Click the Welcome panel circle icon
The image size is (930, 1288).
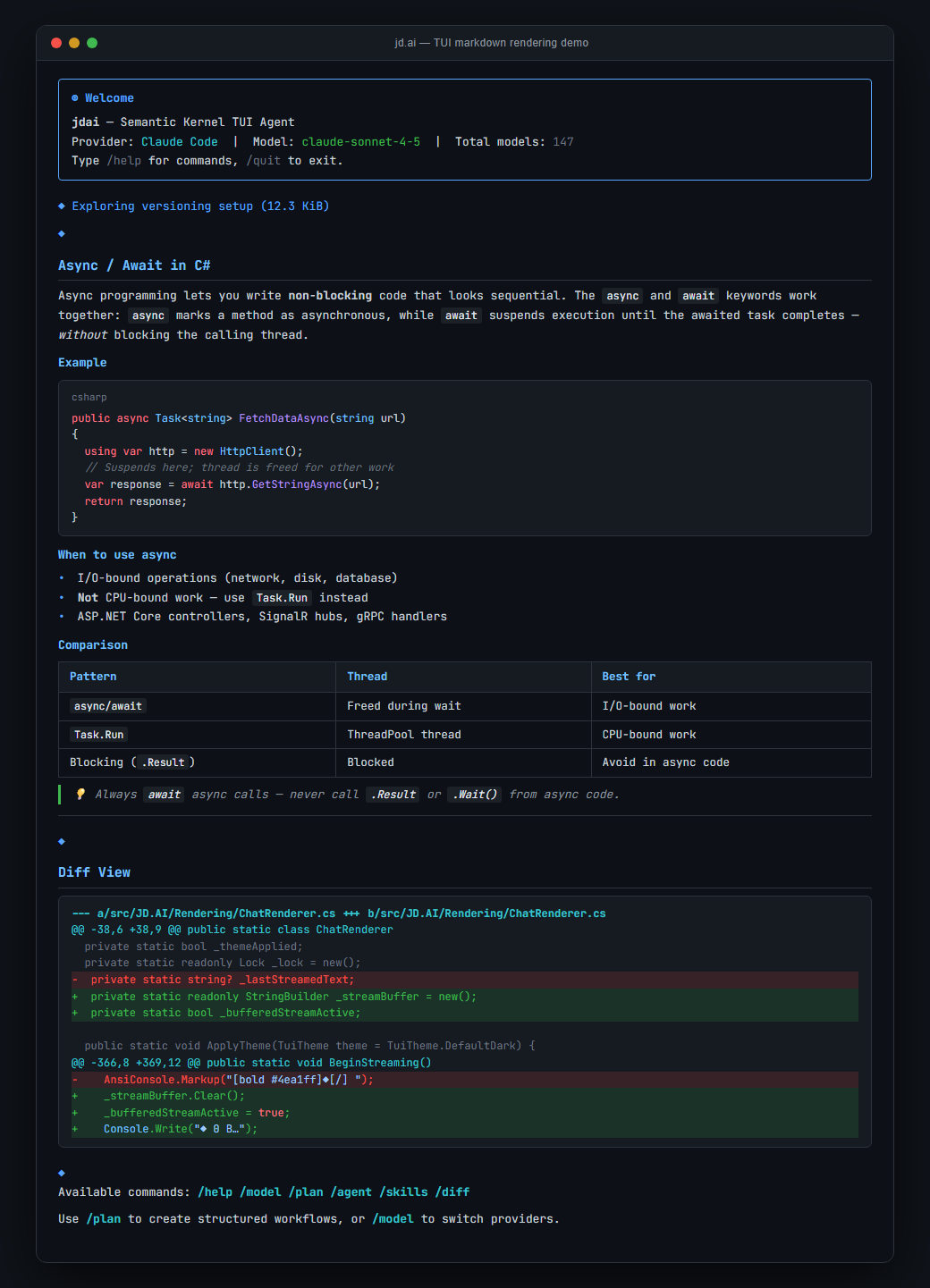click(75, 98)
